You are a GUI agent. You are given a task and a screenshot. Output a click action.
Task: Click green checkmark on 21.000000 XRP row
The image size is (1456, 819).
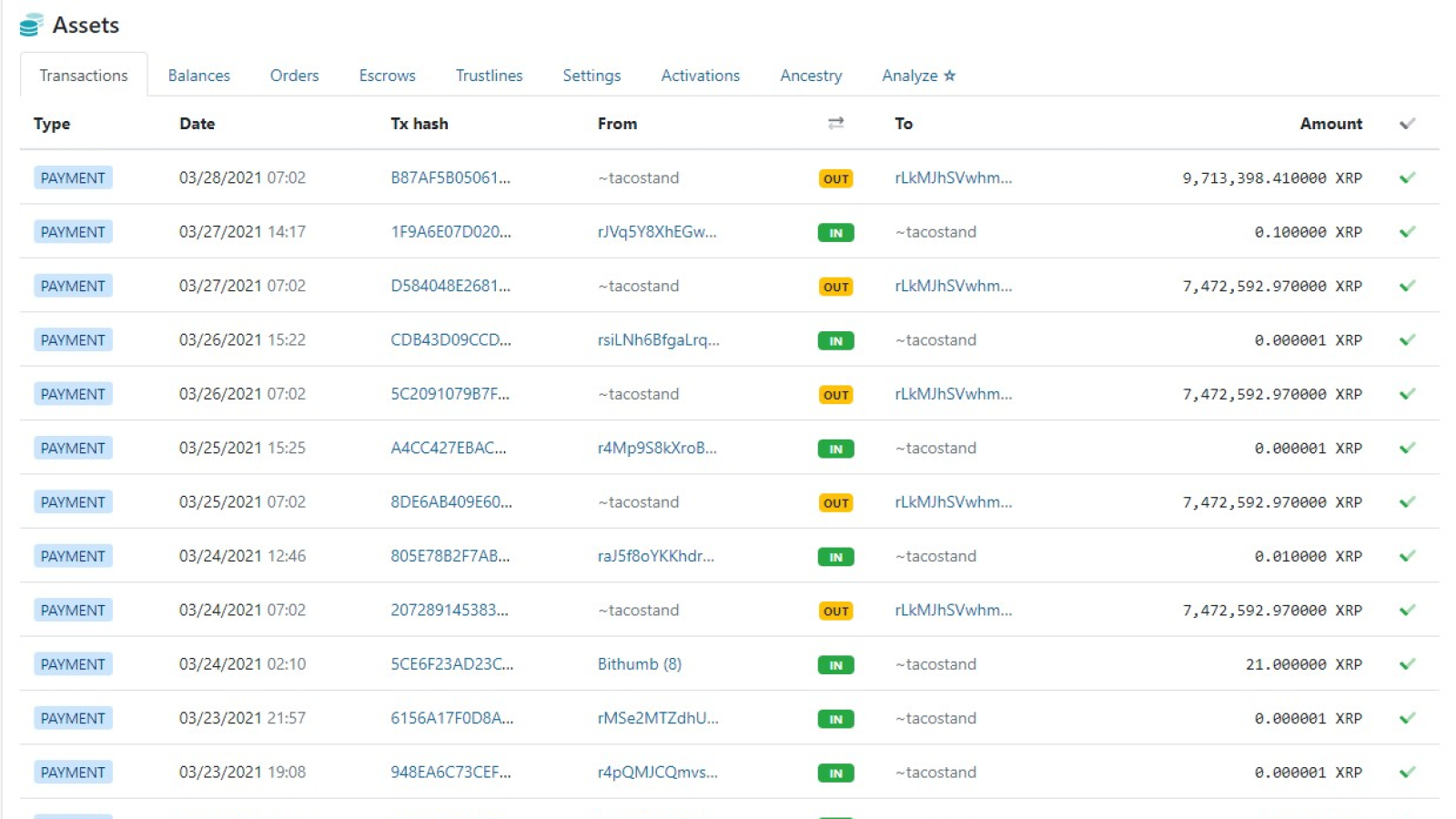(x=1407, y=664)
